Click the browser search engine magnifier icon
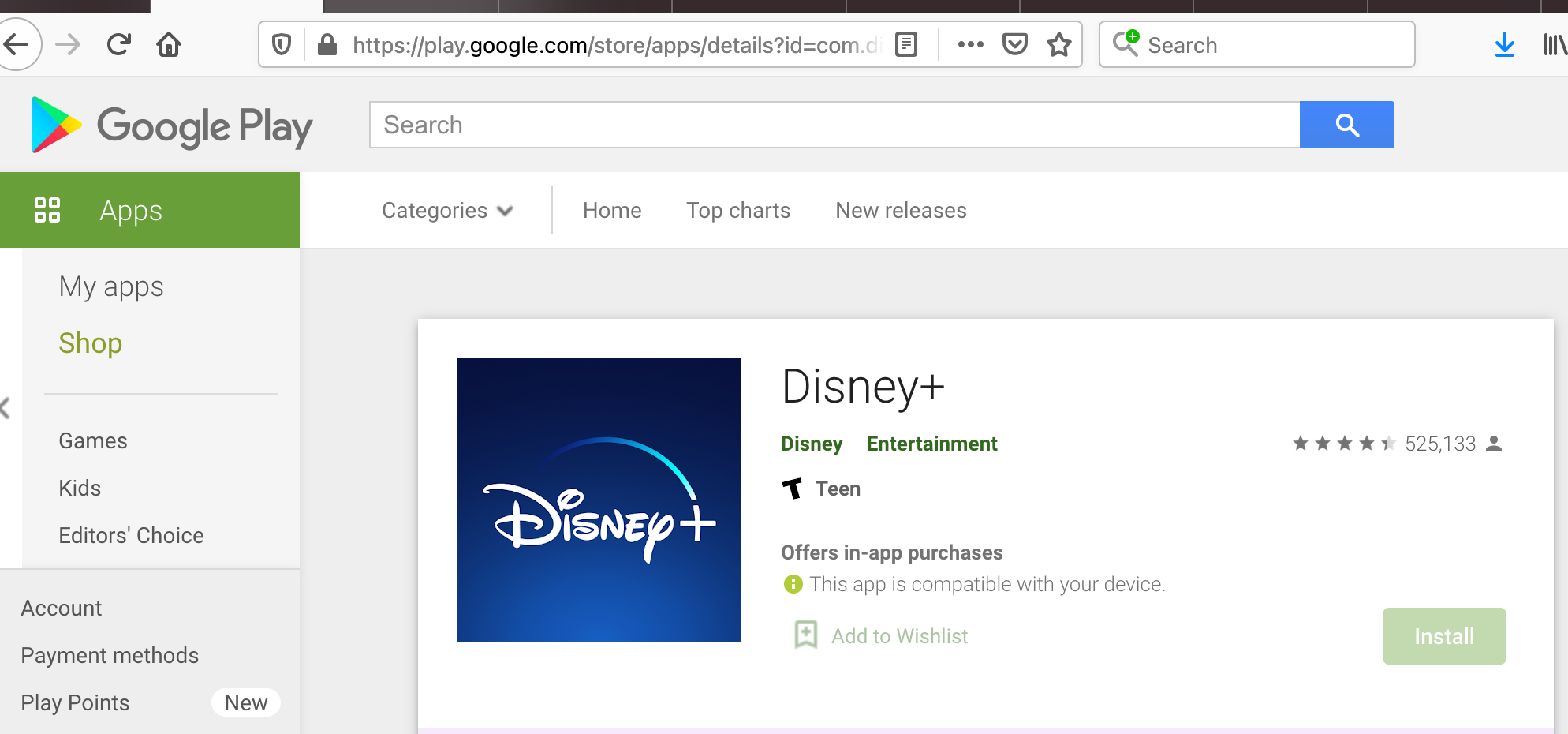 point(1126,43)
